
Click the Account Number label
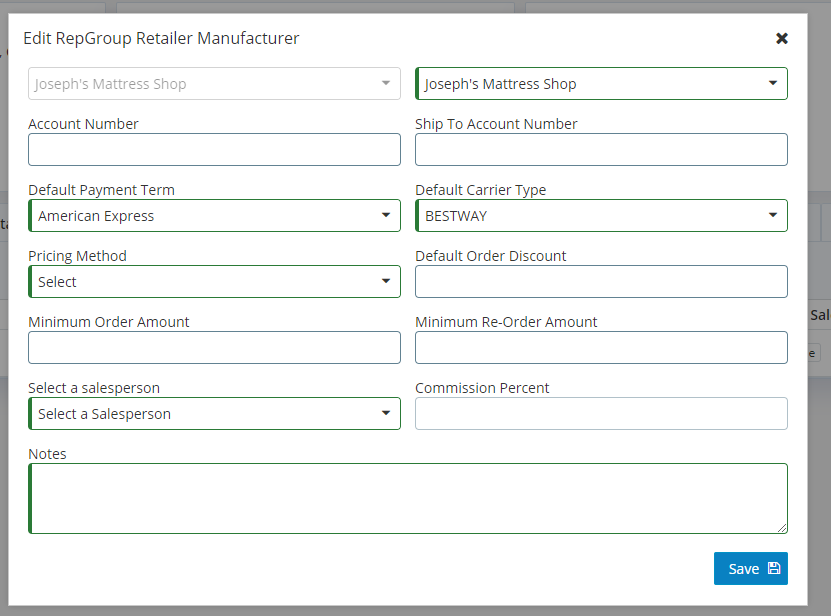(x=83, y=124)
